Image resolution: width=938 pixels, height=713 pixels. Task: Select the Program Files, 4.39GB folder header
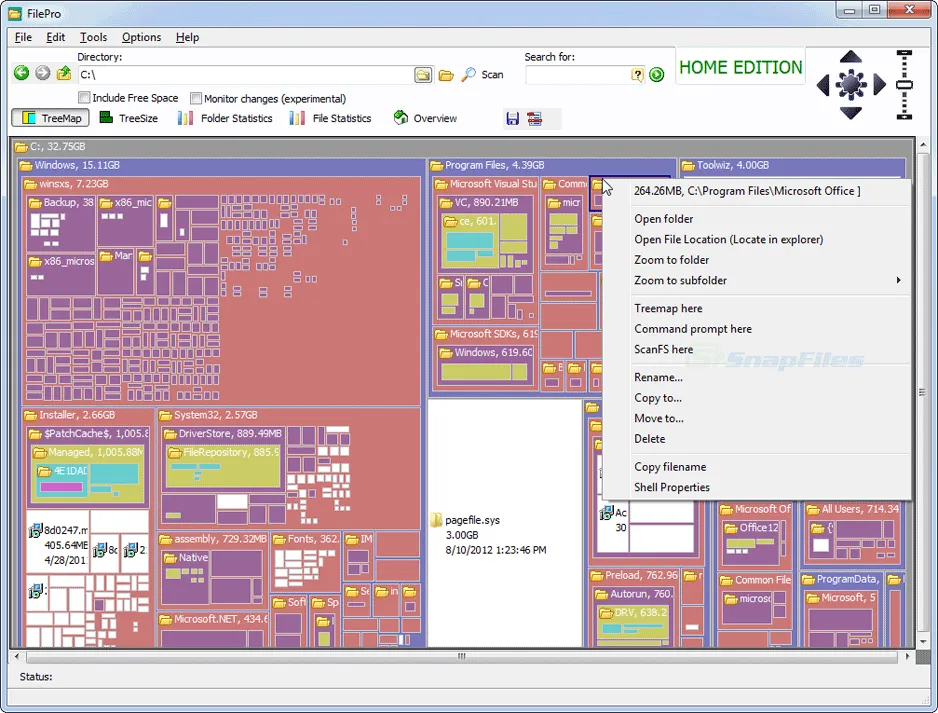point(552,165)
